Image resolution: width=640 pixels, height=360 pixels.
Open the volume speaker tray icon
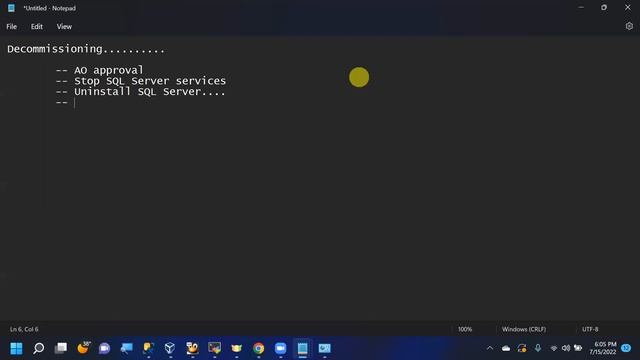(x=566, y=348)
